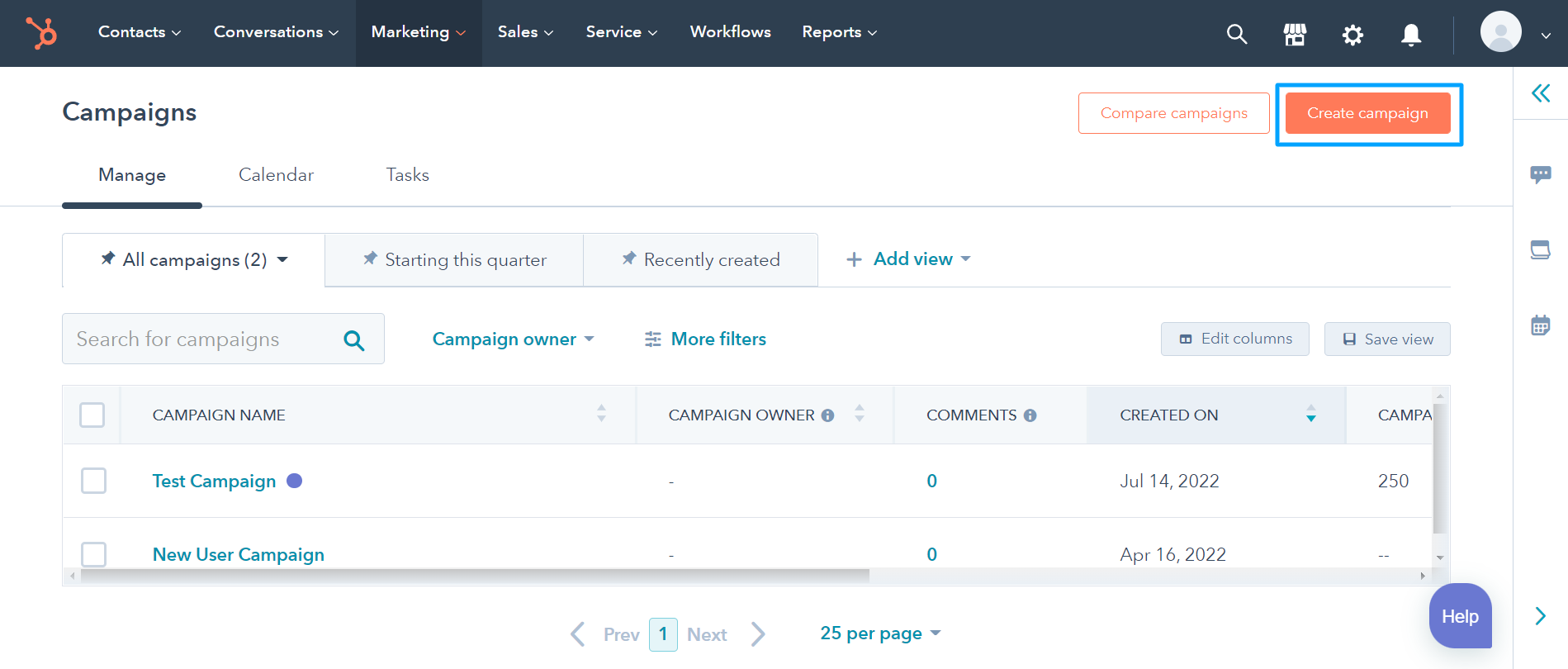Click the user avatar picture
Image resolution: width=1568 pixels, height=669 pixels.
pos(1500,32)
